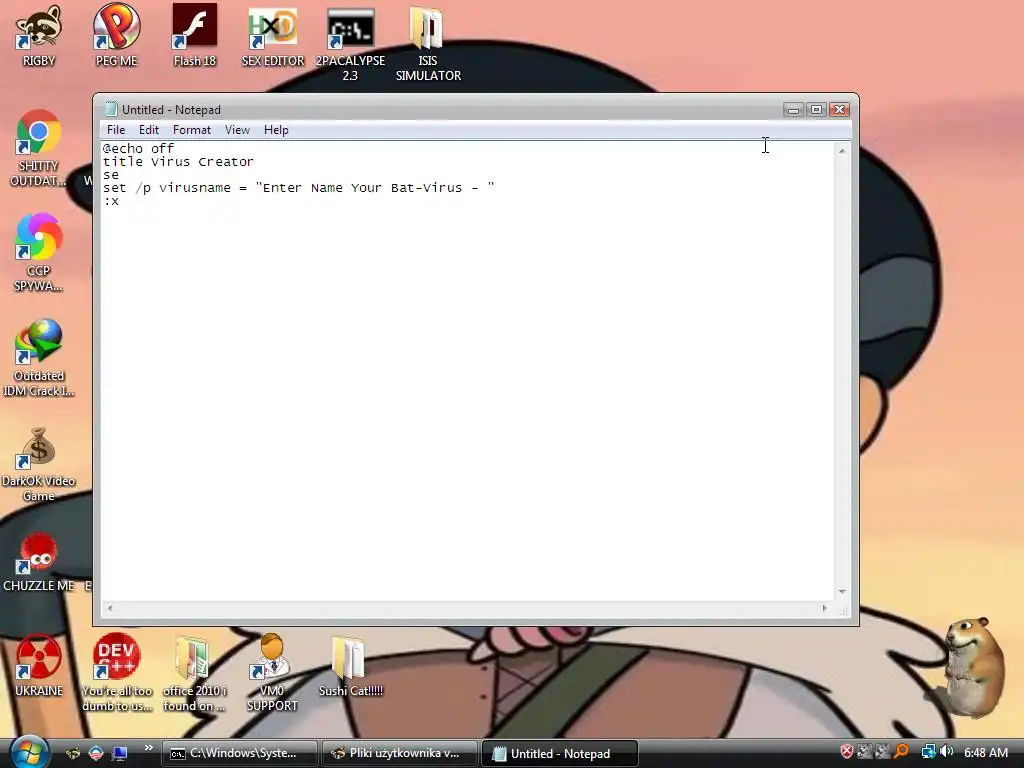Click Notepad vertical scrollbar up arrow
This screenshot has width=1024, height=768.
[x=842, y=150]
